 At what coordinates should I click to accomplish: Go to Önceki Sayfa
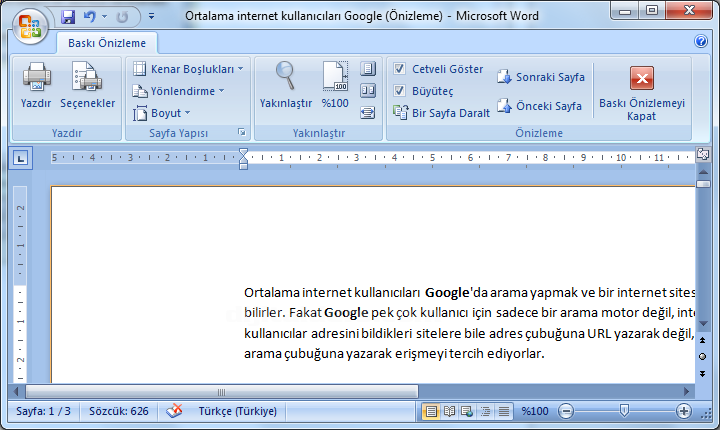(x=539, y=106)
